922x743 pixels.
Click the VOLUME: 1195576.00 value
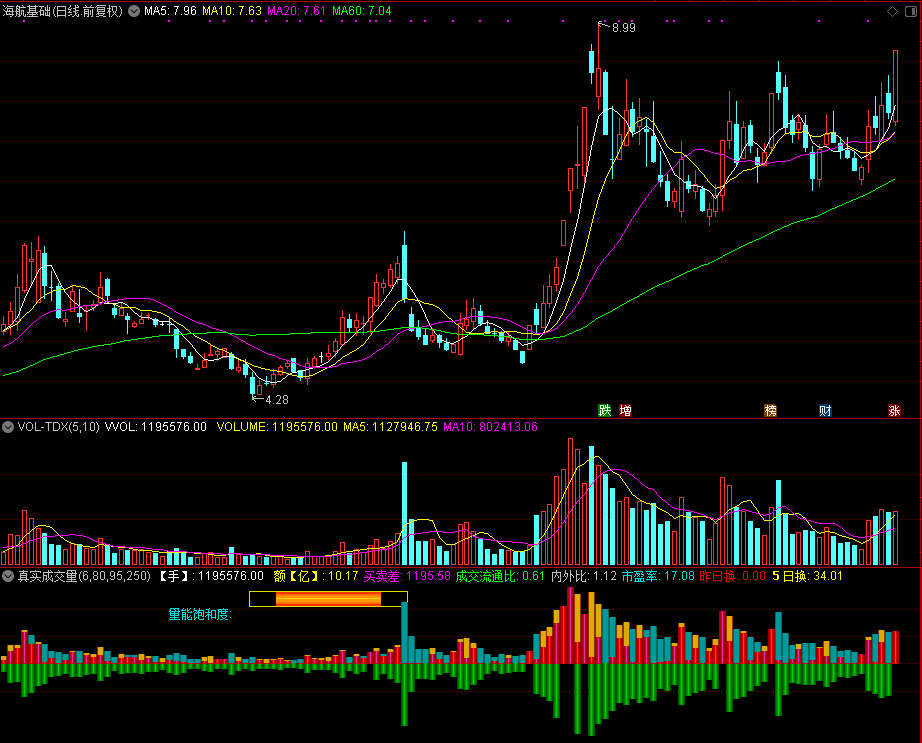(277, 427)
